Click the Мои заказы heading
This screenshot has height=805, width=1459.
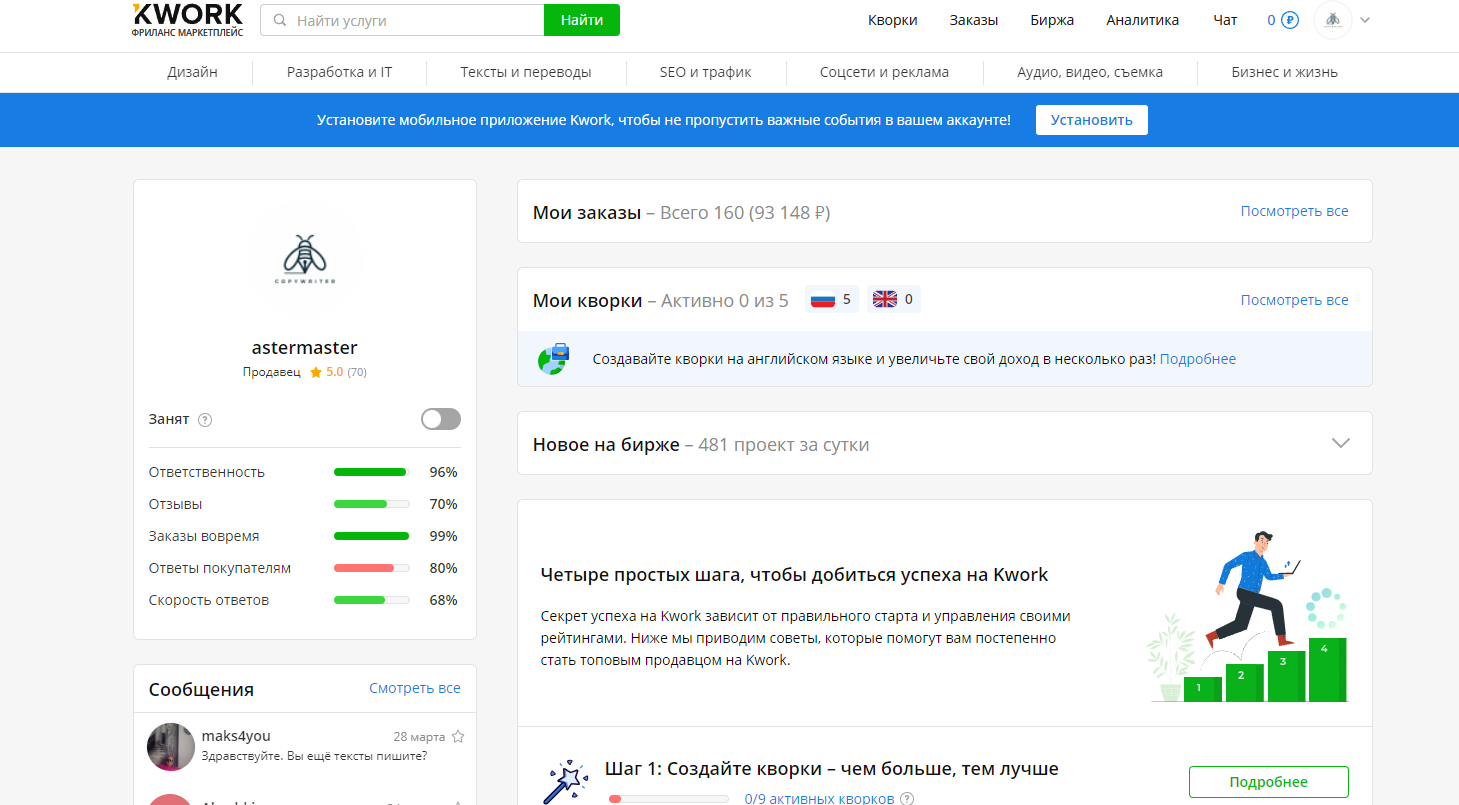pos(586,212)
